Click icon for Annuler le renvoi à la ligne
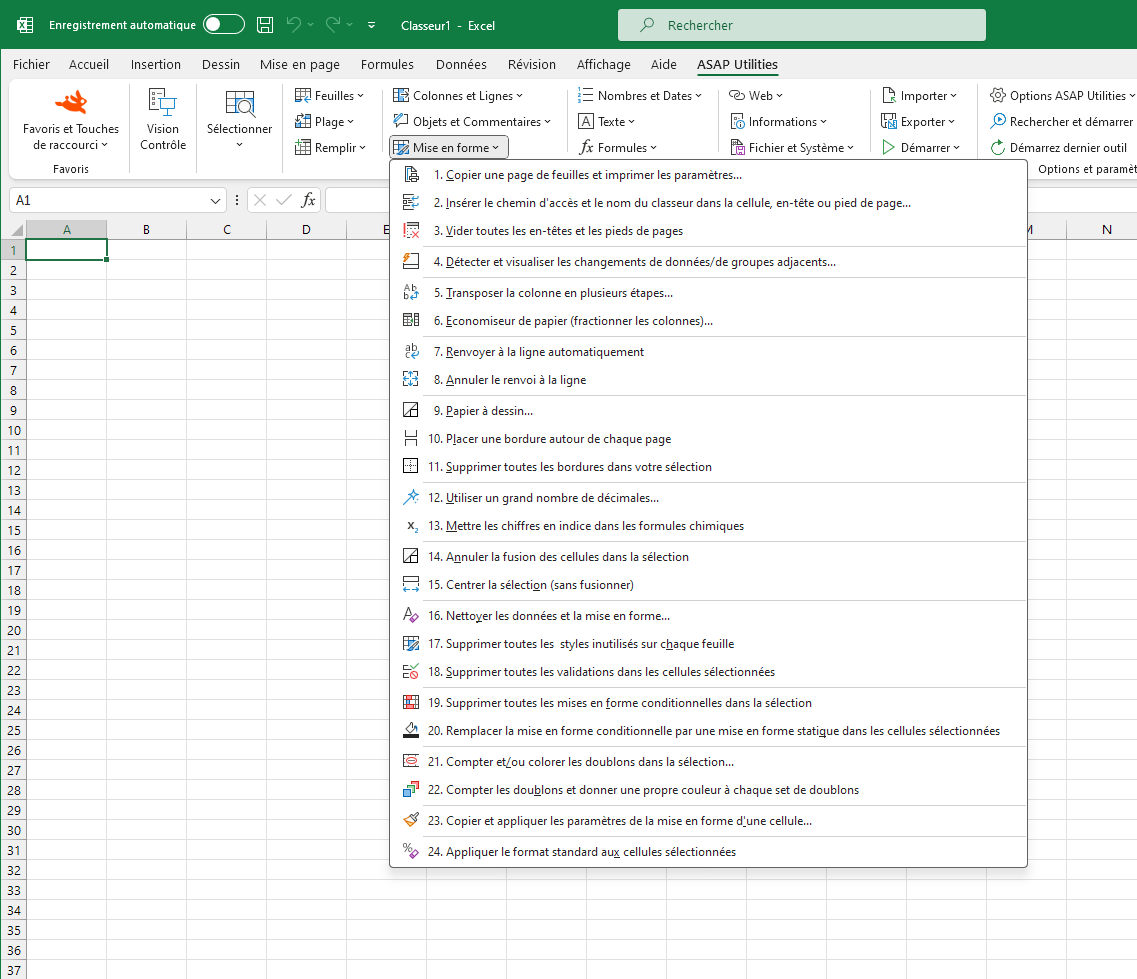 click(x=411, y=379)
